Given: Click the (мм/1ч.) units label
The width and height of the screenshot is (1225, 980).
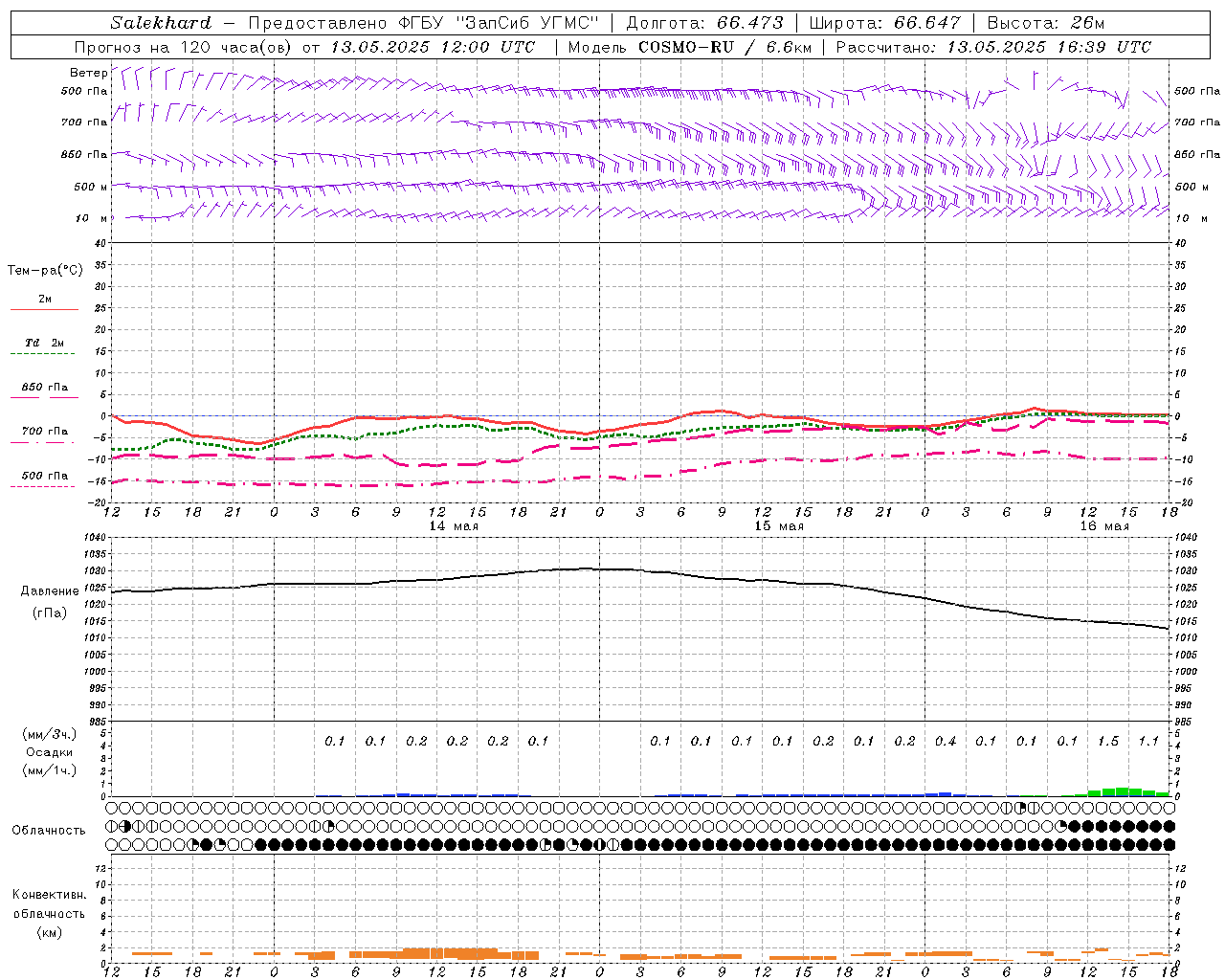Looking at the screenshot, I should click(x=49, y=770).
